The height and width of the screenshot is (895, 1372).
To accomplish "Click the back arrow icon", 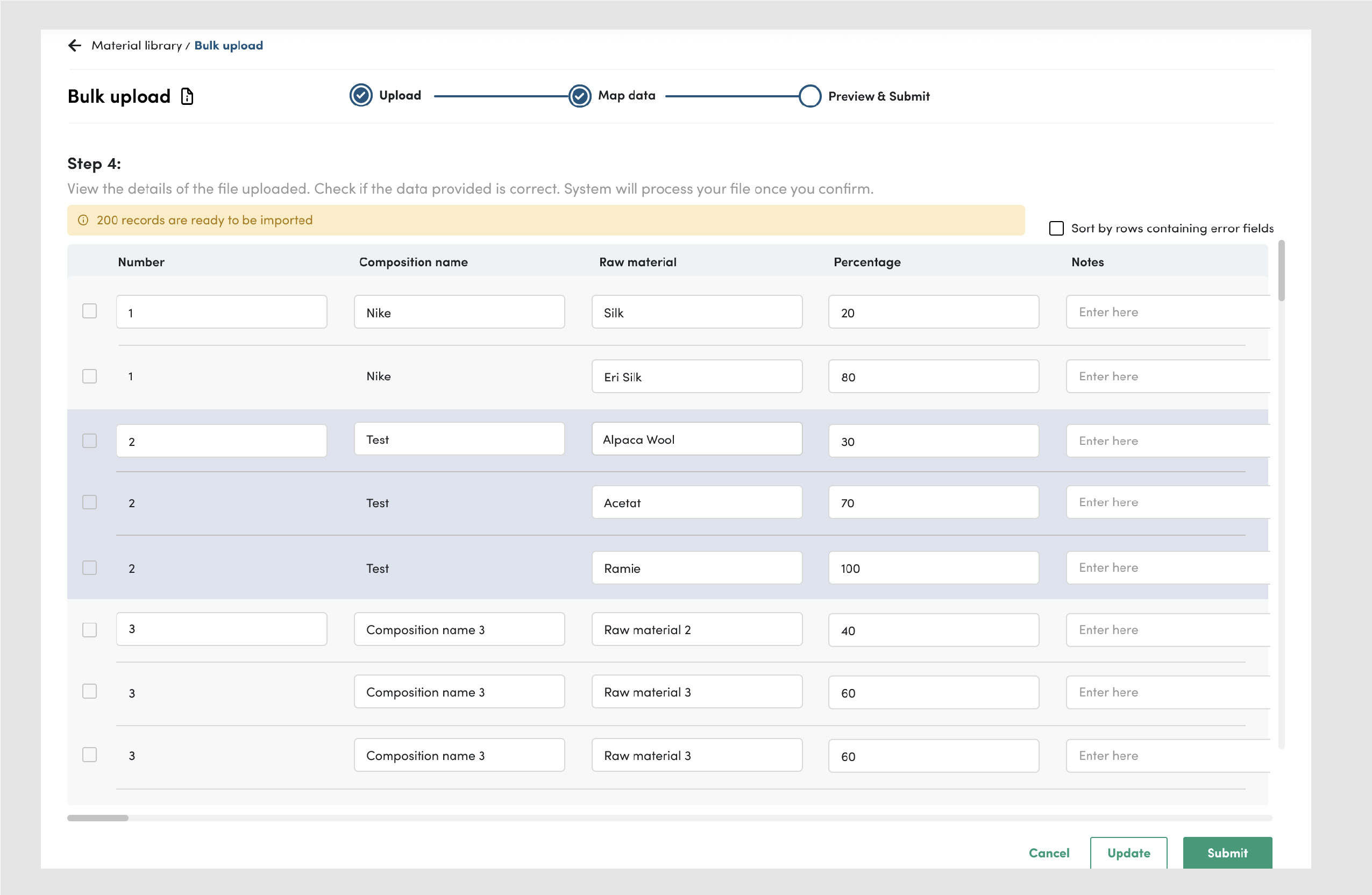I will pos(74,46).
